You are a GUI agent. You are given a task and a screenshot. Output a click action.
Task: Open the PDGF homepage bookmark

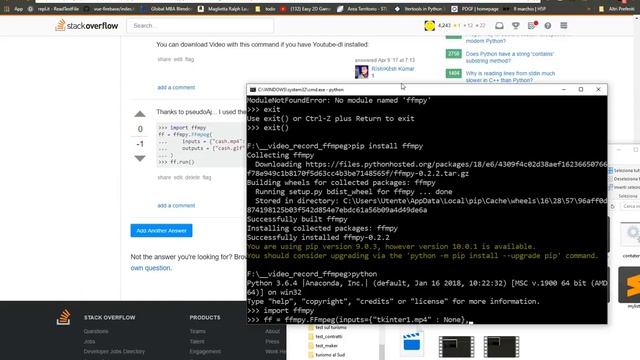pyautogui.click(x=476, y=9)
